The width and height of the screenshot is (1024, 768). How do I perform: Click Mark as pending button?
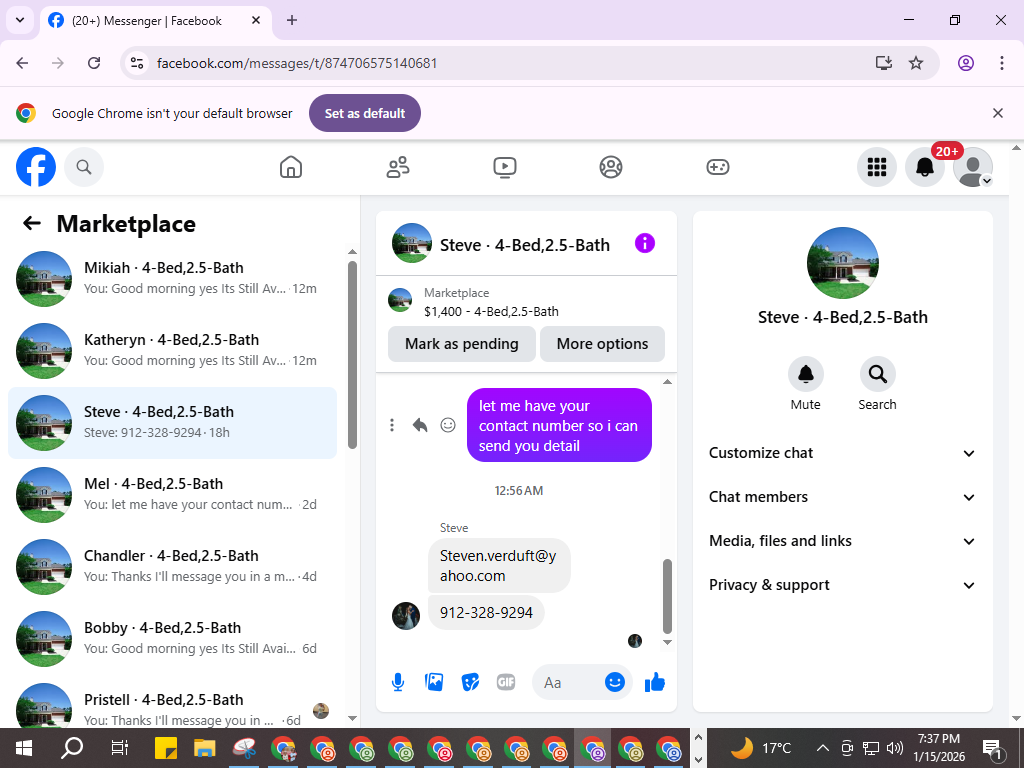click(x=462, y=344)
